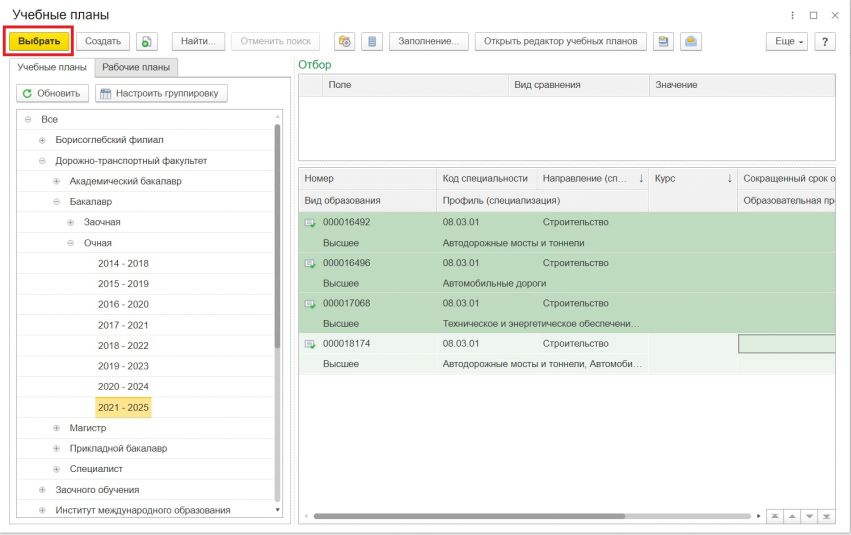Expand the Борисоглебский филиал node
Screen dimensions: 851x535
[x=42, y=140]
